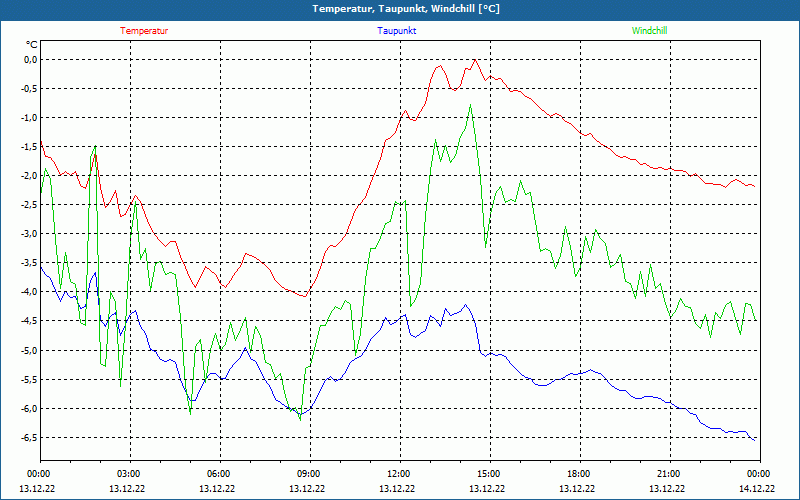The width and height of the screenshot is (800, 500).
Task: Select the red 'Temperatur' legend label
Action: coord(144,31)
